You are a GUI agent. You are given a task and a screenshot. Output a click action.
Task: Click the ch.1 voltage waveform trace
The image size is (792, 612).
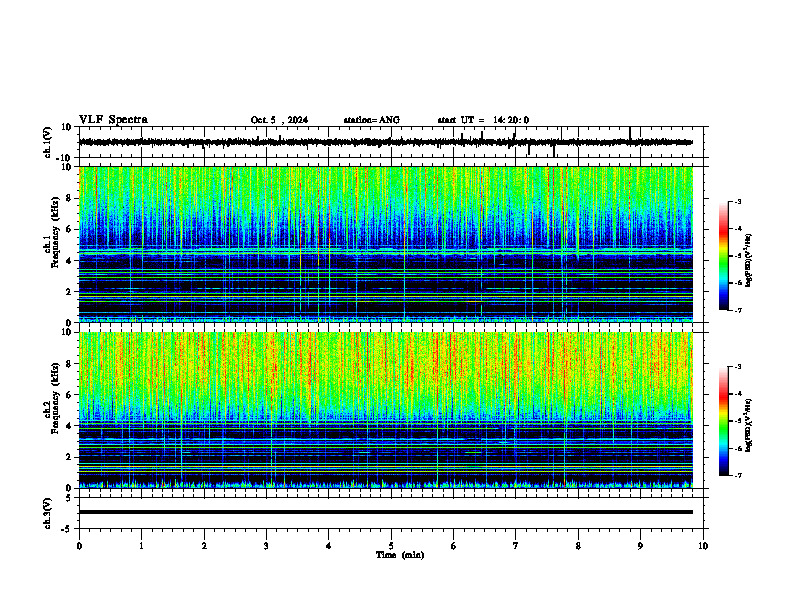pos(385,142)
